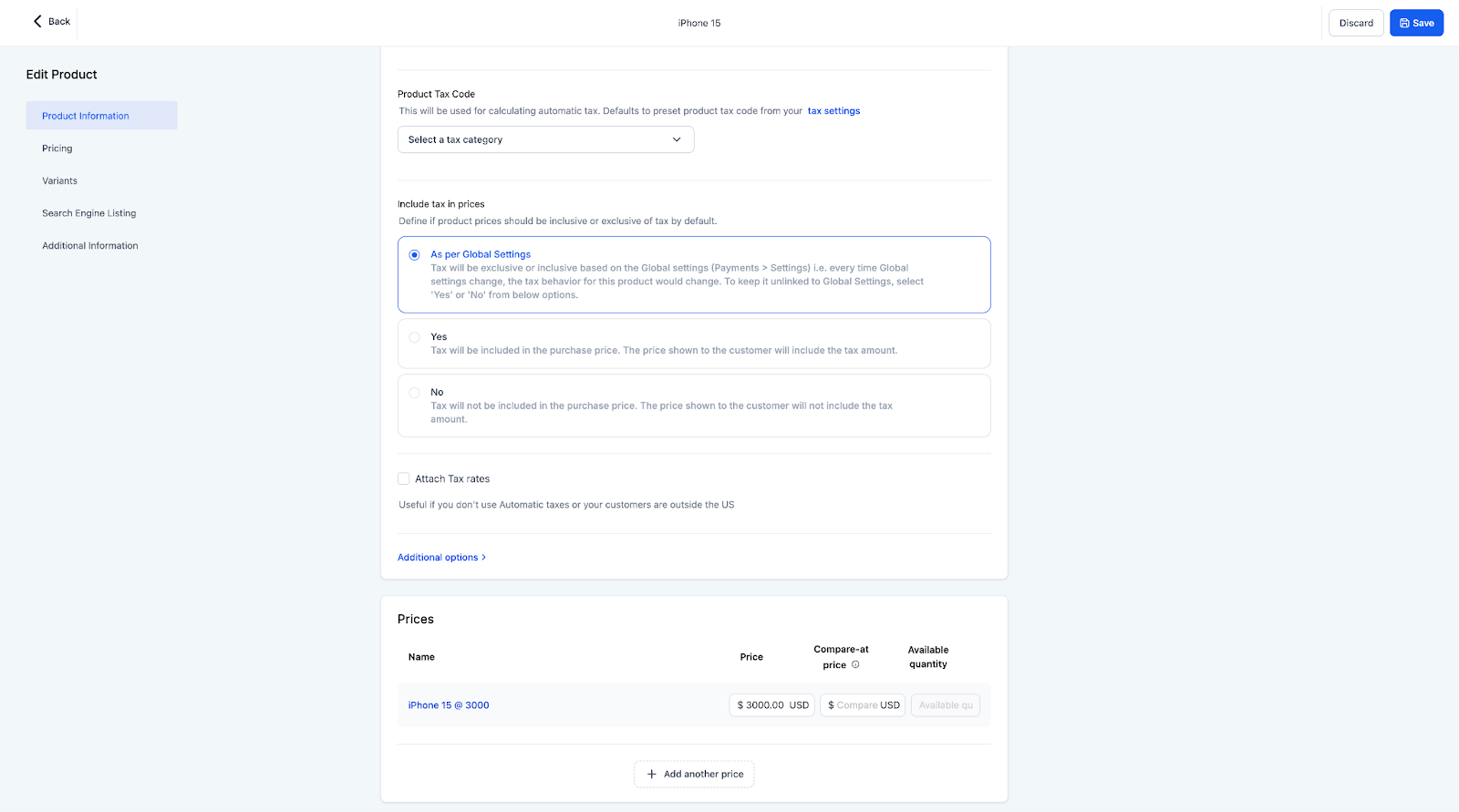1459x812 pixels.
Task: Open the tax settings link
Action: [x=833, y=111]
